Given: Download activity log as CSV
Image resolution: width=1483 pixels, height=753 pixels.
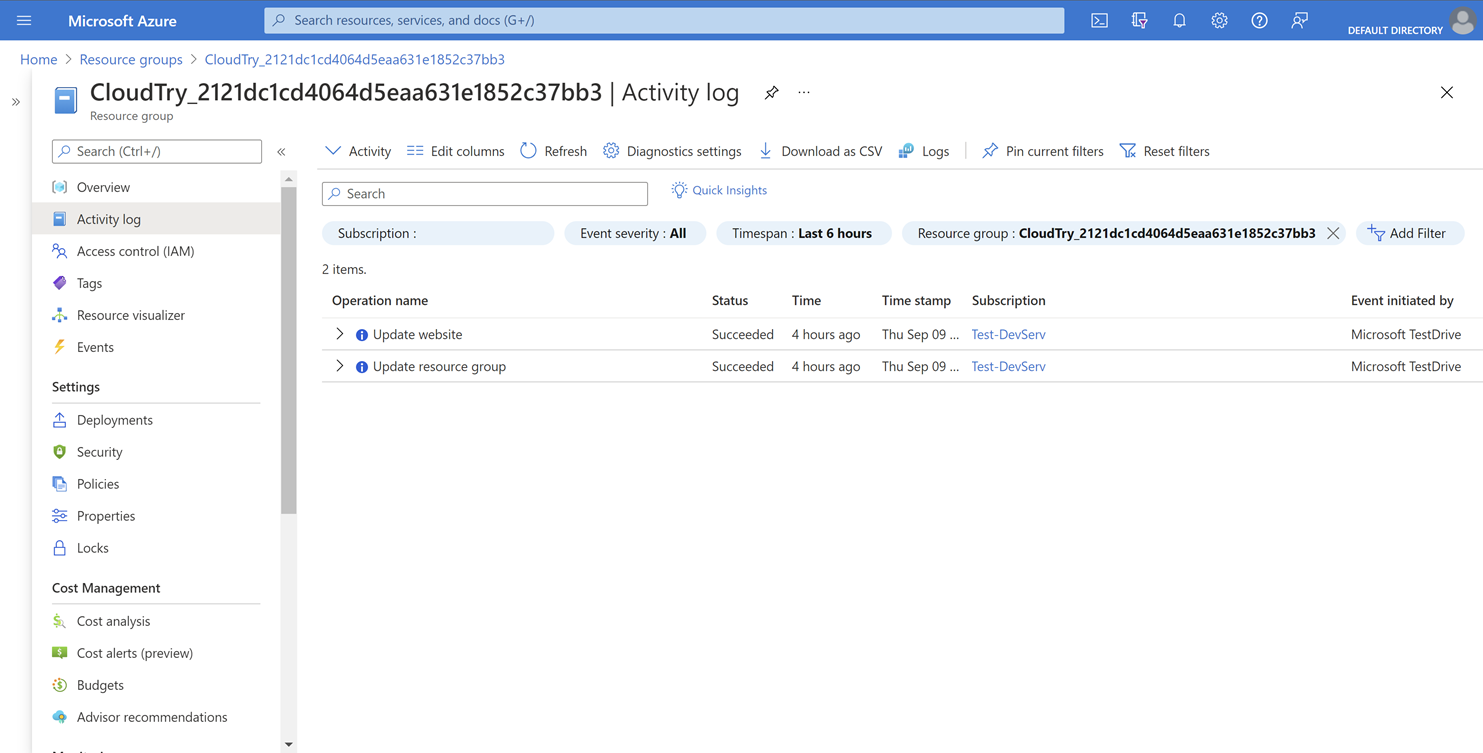Looking at the screenshot, I should pos(821,151).
